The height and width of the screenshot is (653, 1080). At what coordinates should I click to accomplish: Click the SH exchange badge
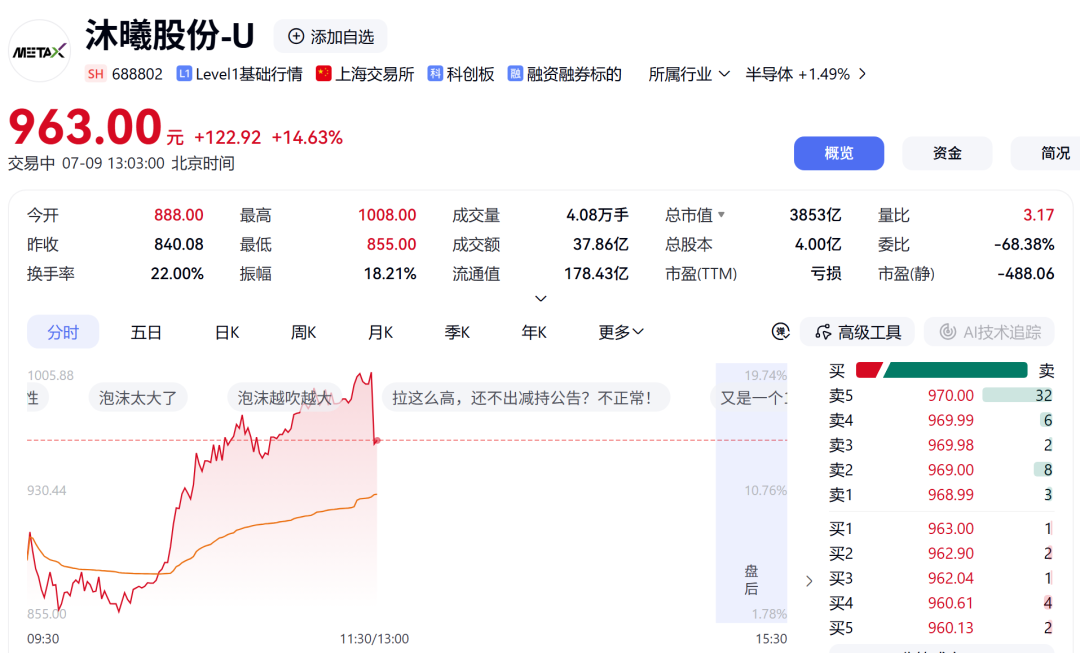pos(96,74)
